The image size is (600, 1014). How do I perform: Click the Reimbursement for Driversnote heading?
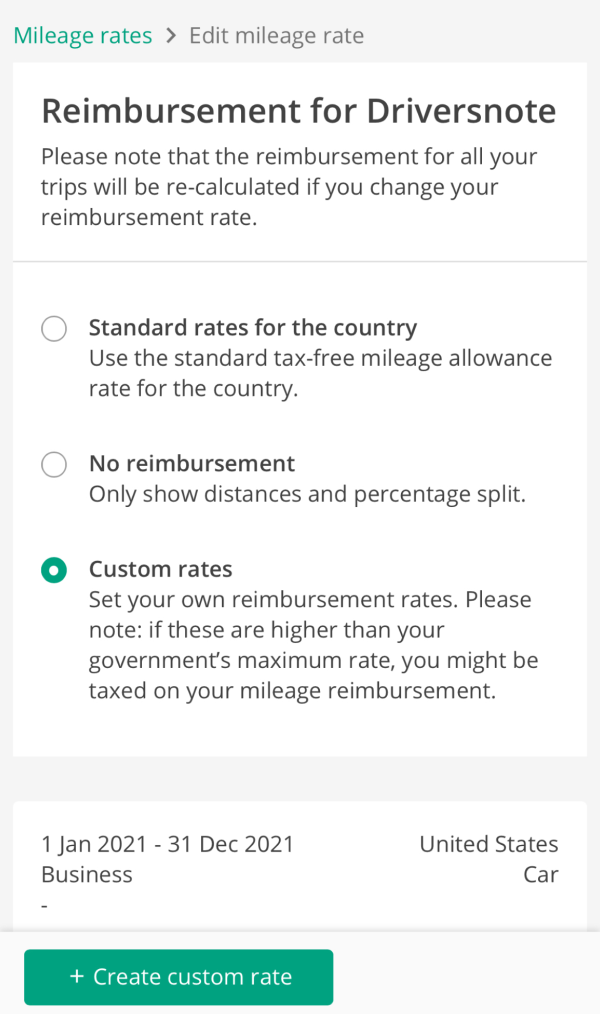298,111
